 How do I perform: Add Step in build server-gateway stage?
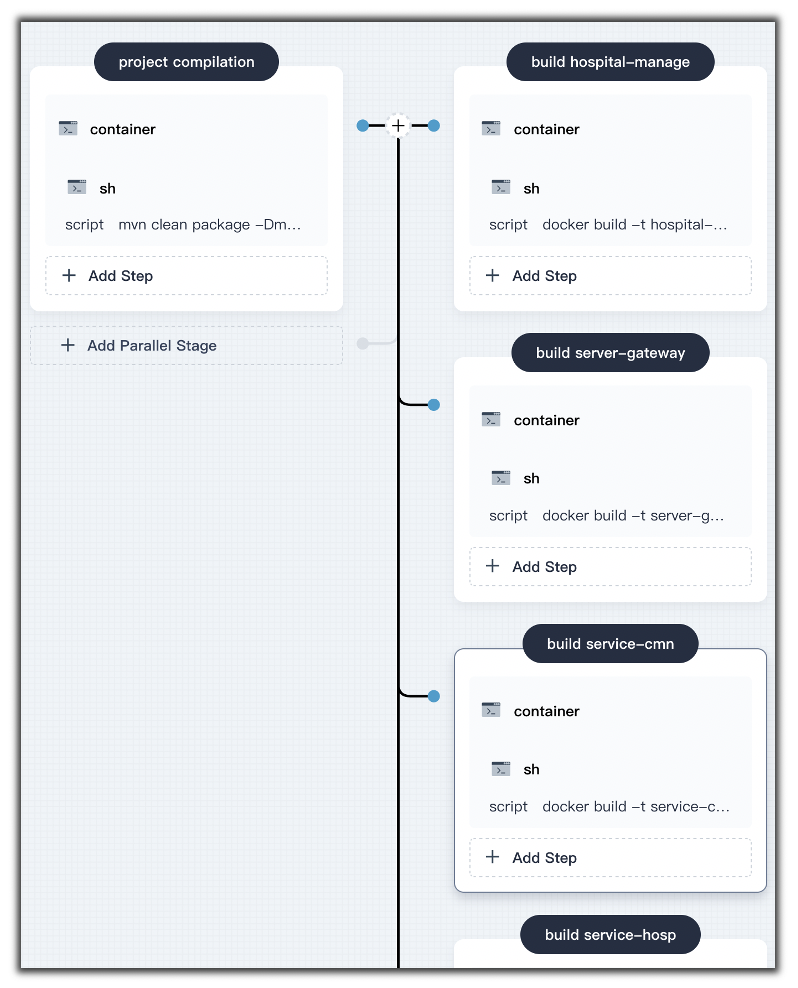pos(610,566)
